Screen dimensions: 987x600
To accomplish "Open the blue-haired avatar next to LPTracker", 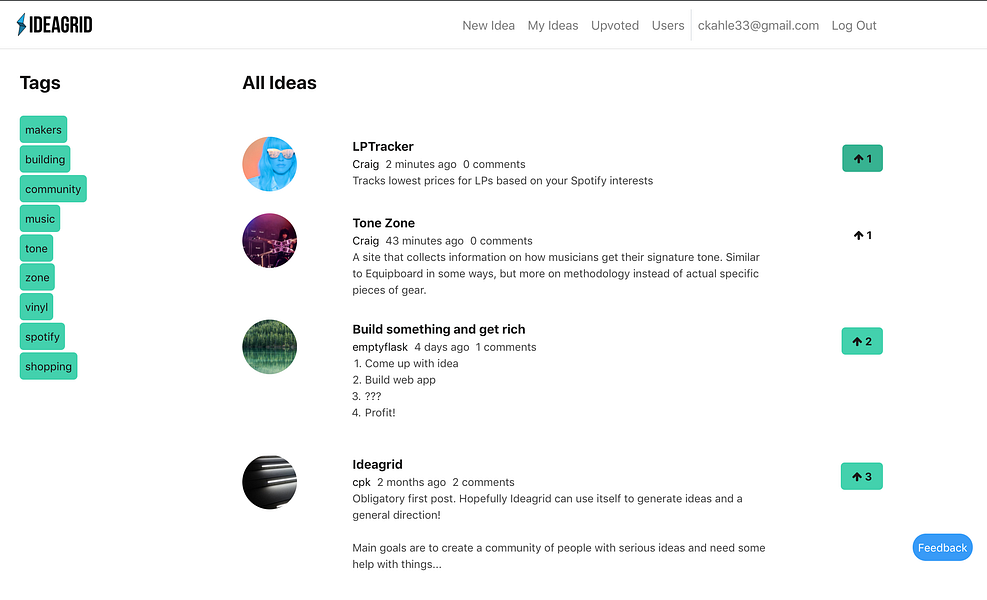I will pos(269,164).
